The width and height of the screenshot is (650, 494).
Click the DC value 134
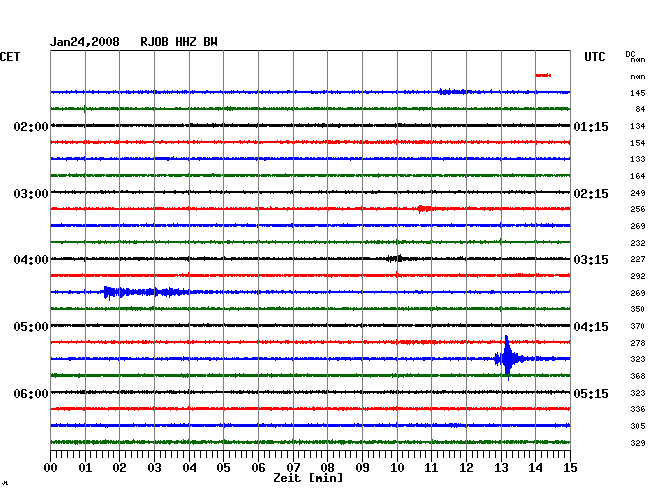point(638,126)
